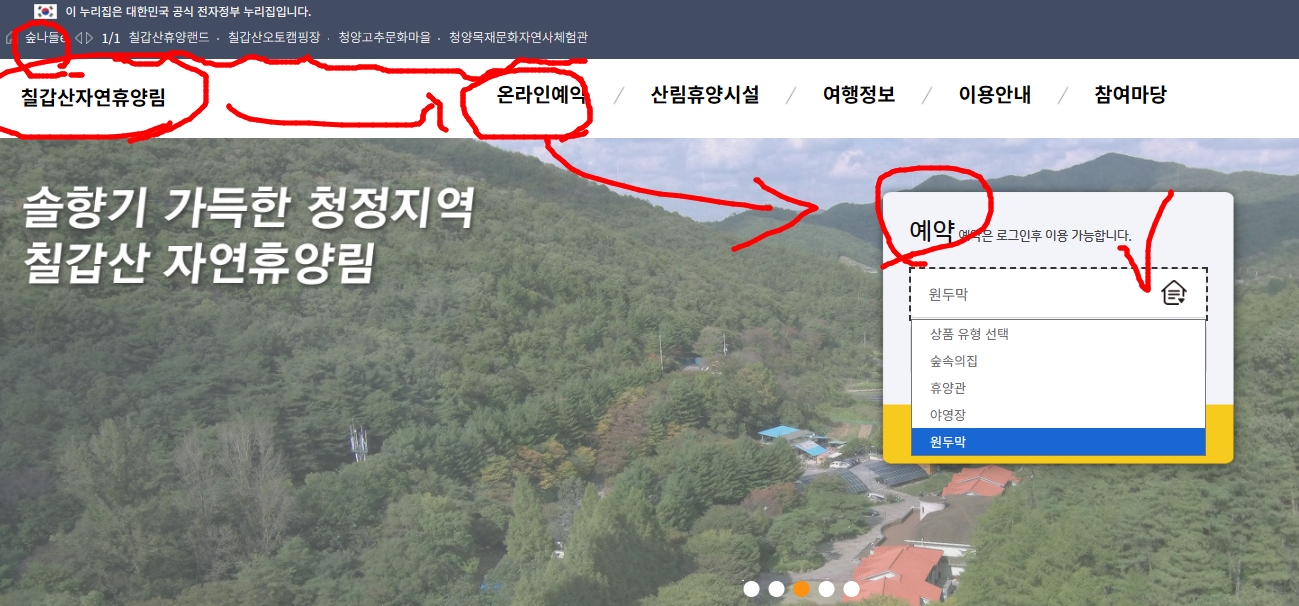Screen dimensions: 1299x606
Task: Show the previous related site arrow
Action: [x=79, y=38]
